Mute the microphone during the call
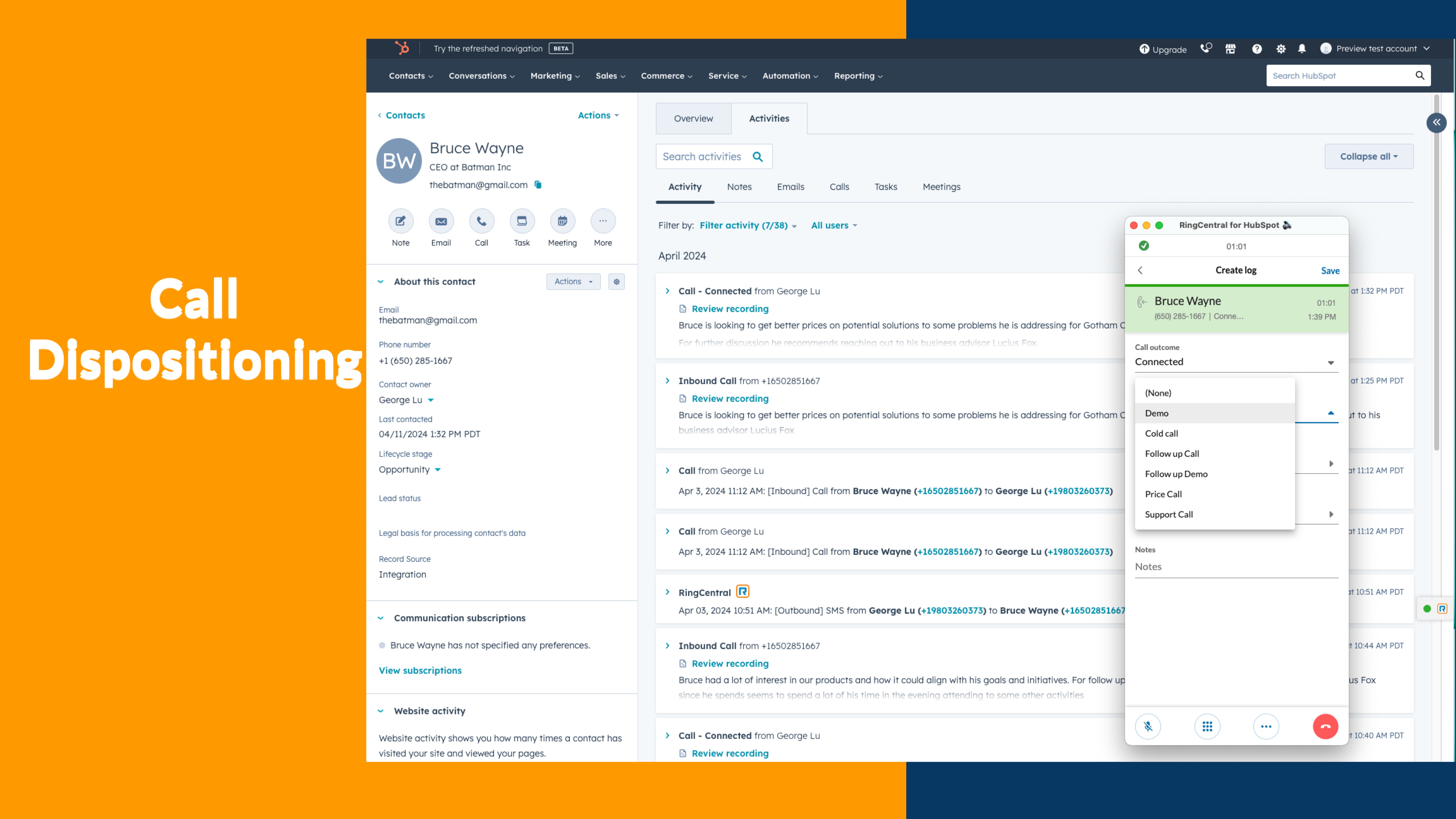This screenshot has width=1456, height=819. click(1148, 726)
